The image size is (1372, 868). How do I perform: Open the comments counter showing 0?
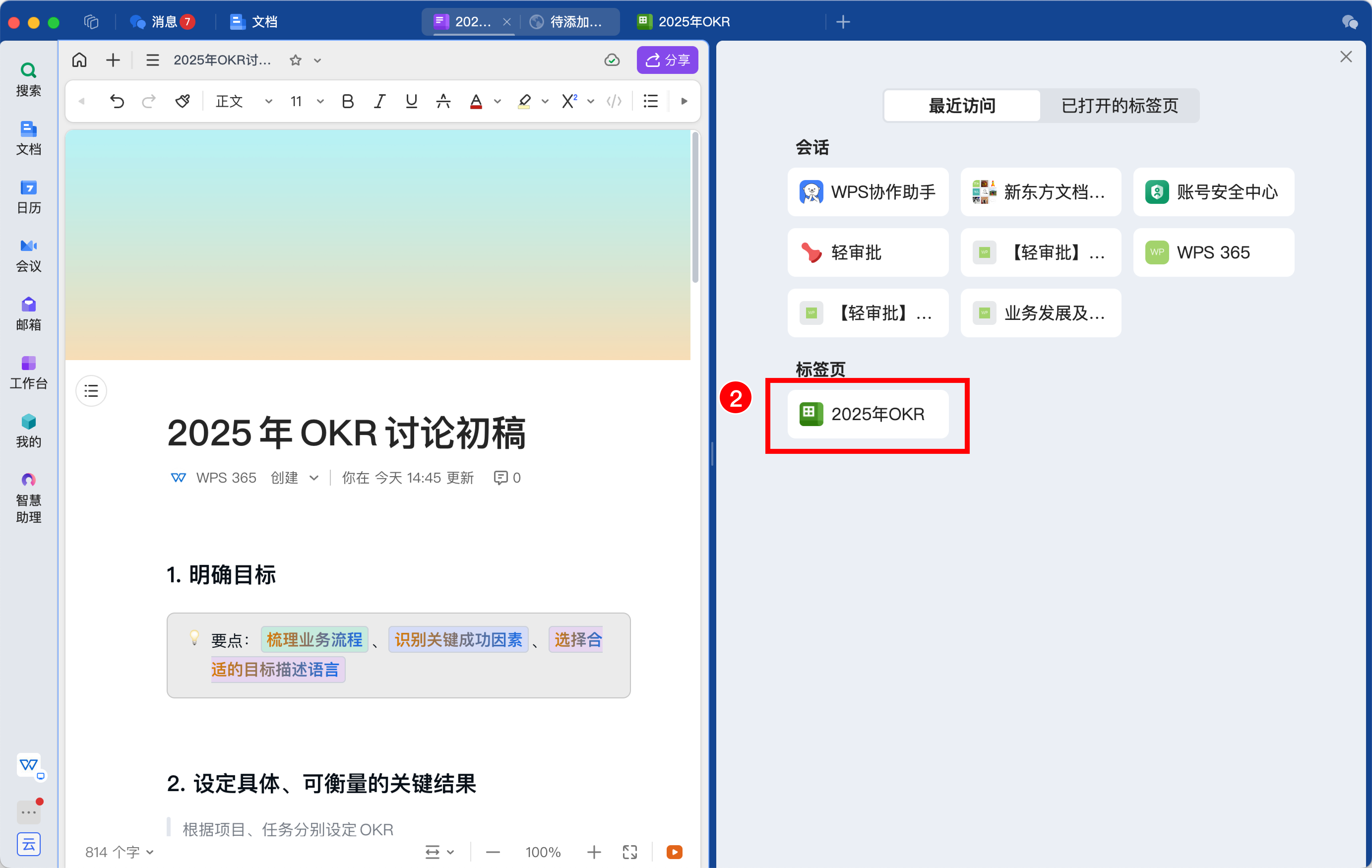tap(507, 478)
